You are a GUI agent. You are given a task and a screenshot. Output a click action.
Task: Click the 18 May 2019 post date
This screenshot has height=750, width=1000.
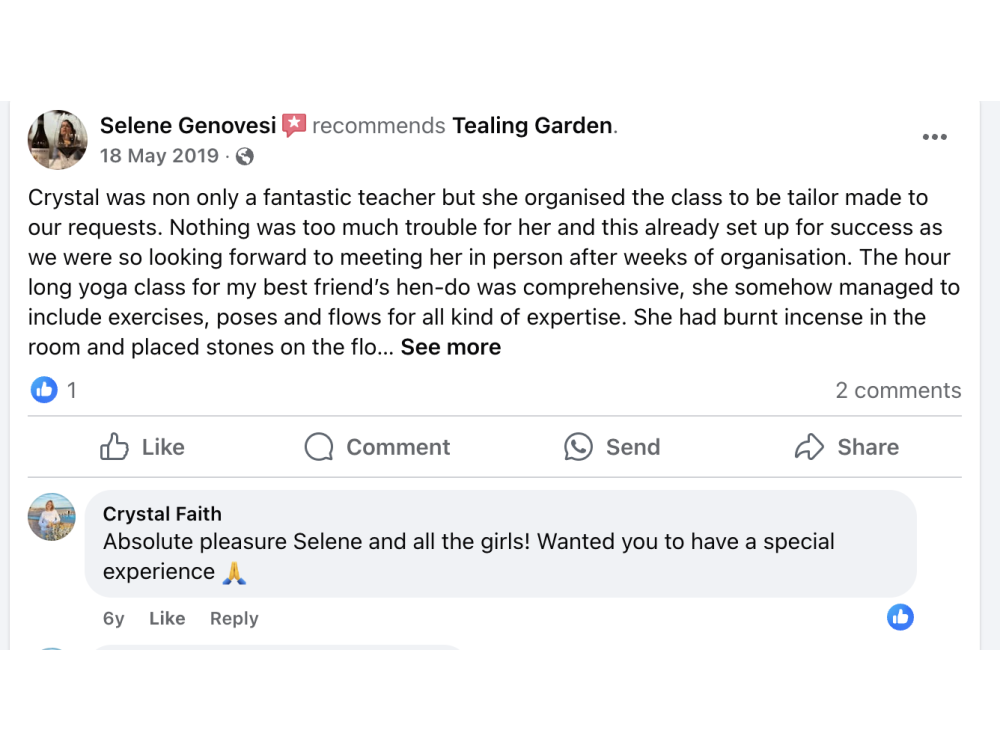click(x=159, y=156)
